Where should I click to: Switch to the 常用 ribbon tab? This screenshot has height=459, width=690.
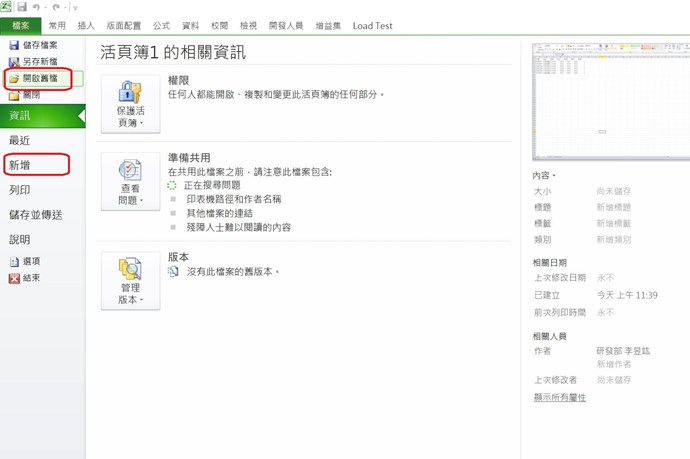point(57,26)
